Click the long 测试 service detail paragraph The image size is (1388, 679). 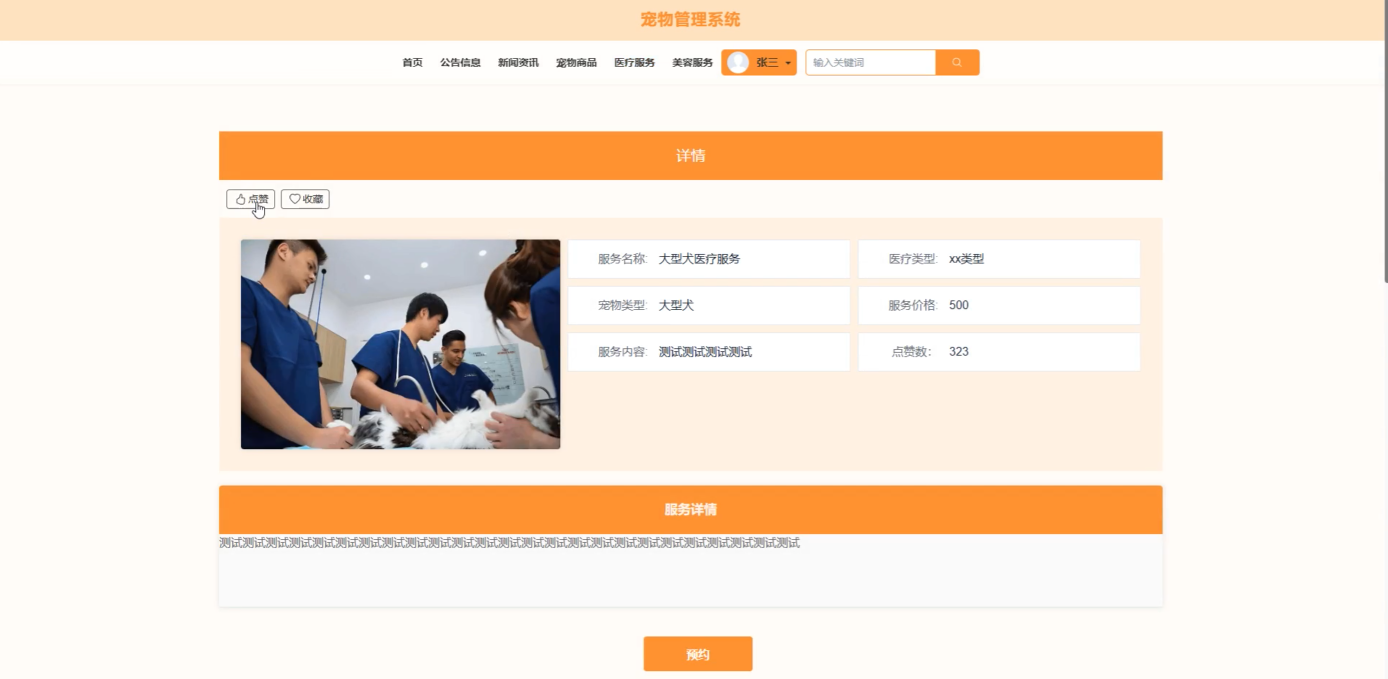click(x=509, y=543)
